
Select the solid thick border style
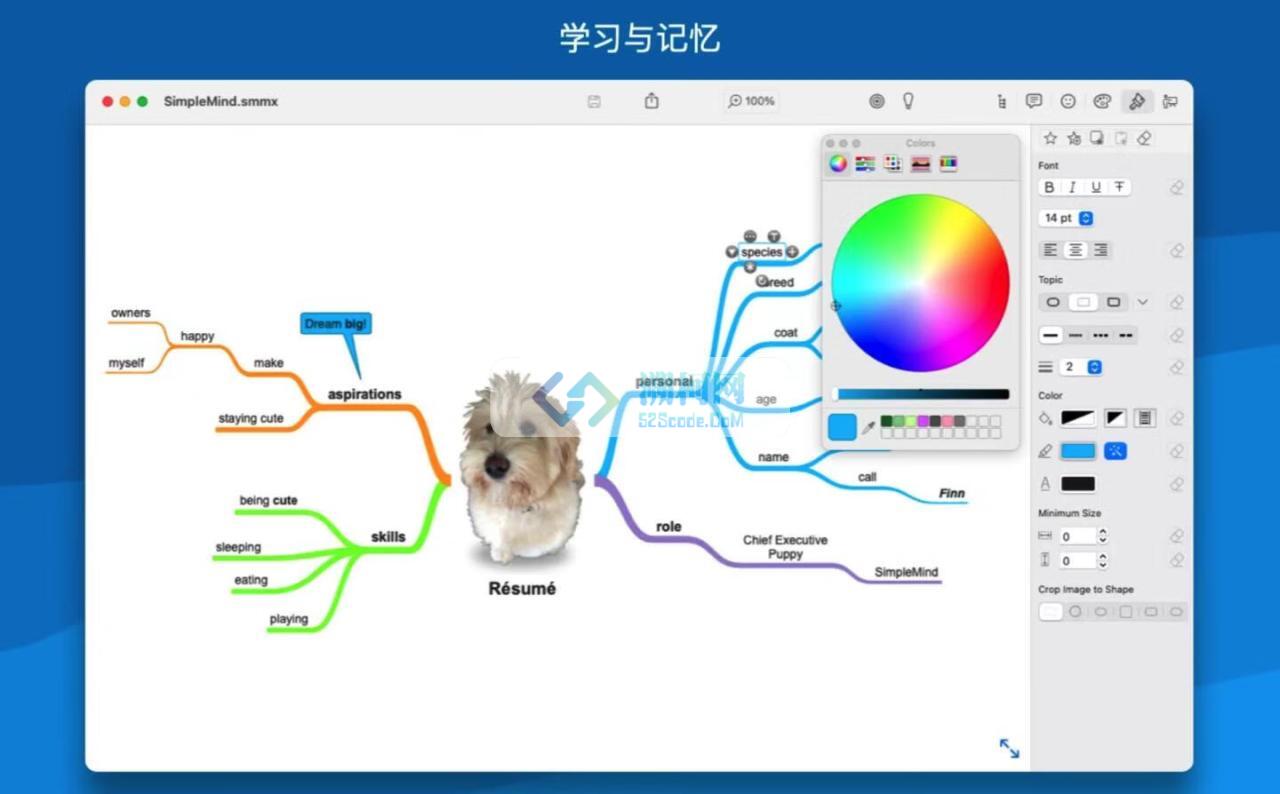click(1050, 335)
